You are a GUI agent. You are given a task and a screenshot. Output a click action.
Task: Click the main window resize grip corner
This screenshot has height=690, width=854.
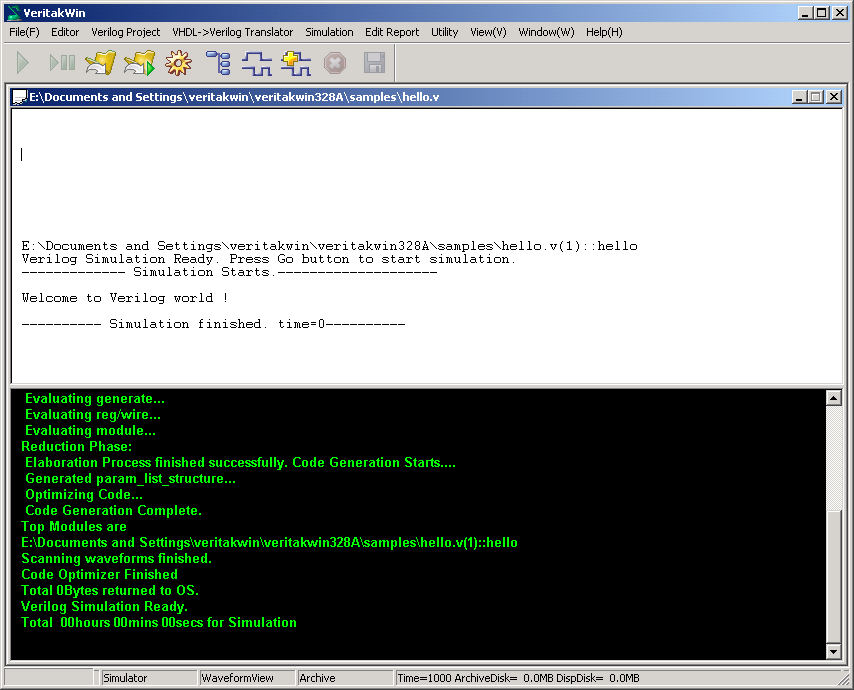pos(845,680)
